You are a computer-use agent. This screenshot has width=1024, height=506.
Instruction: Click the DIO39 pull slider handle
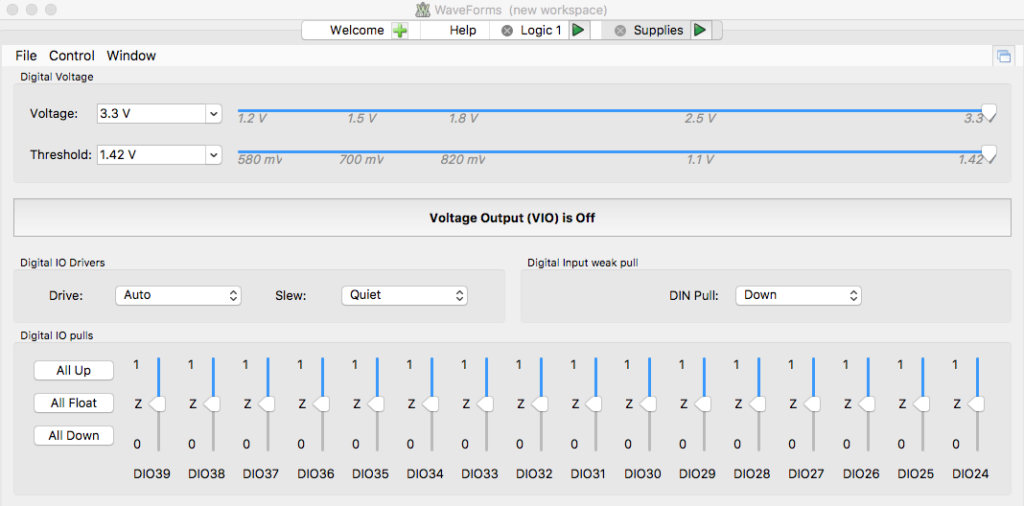[x=157, y=404]
